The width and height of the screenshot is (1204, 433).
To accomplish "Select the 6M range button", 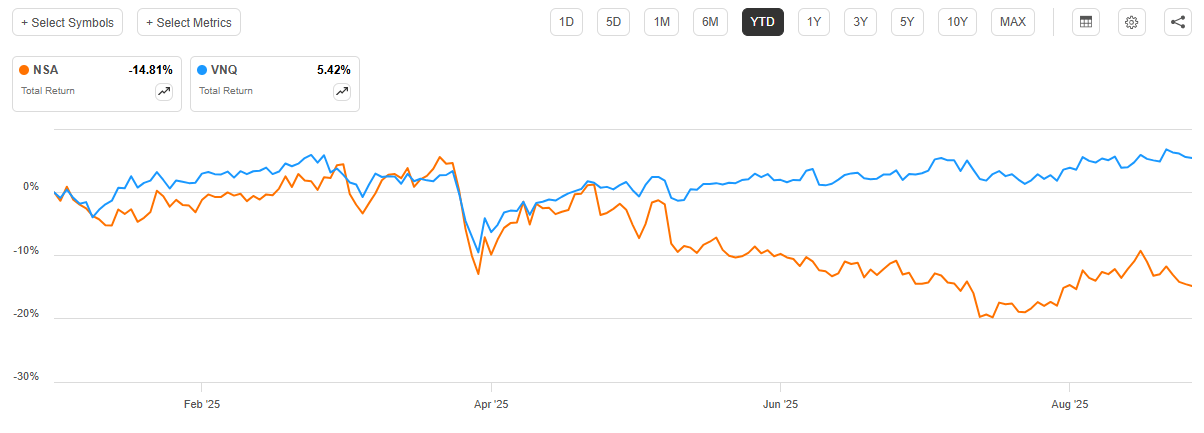I will click(710, 22).
